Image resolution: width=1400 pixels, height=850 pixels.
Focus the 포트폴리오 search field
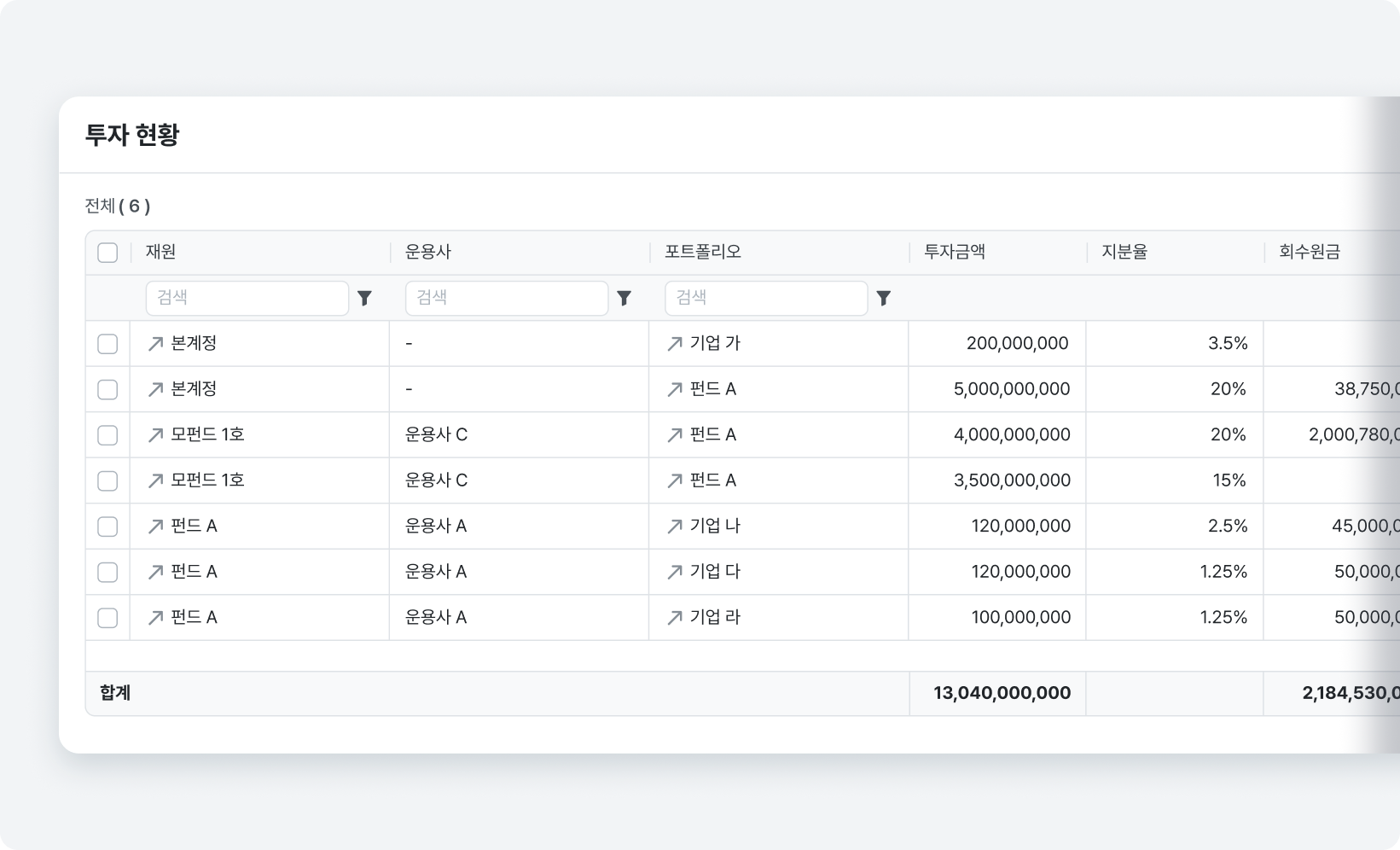pos(766,298)
